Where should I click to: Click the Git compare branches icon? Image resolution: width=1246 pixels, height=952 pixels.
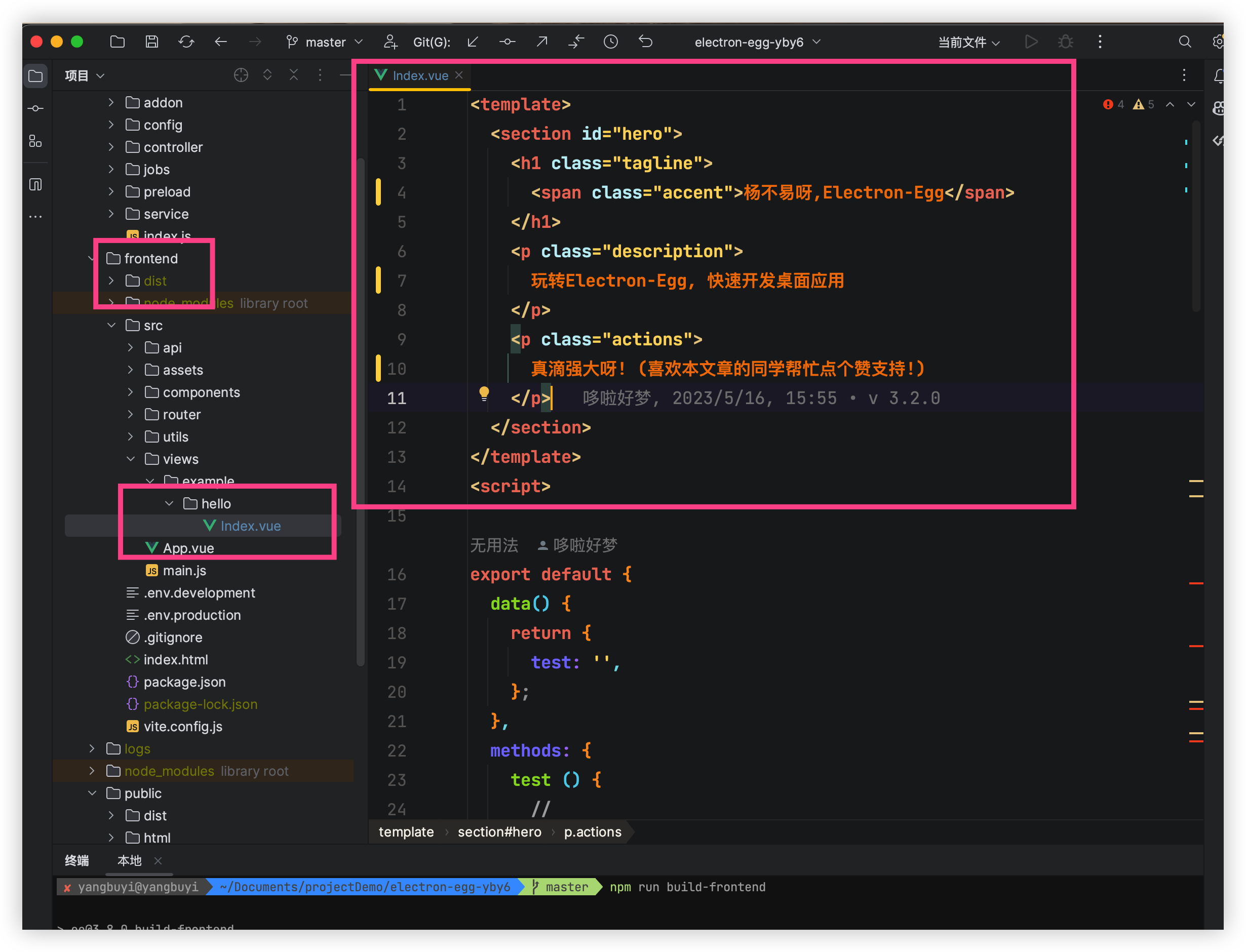point(576,42)
